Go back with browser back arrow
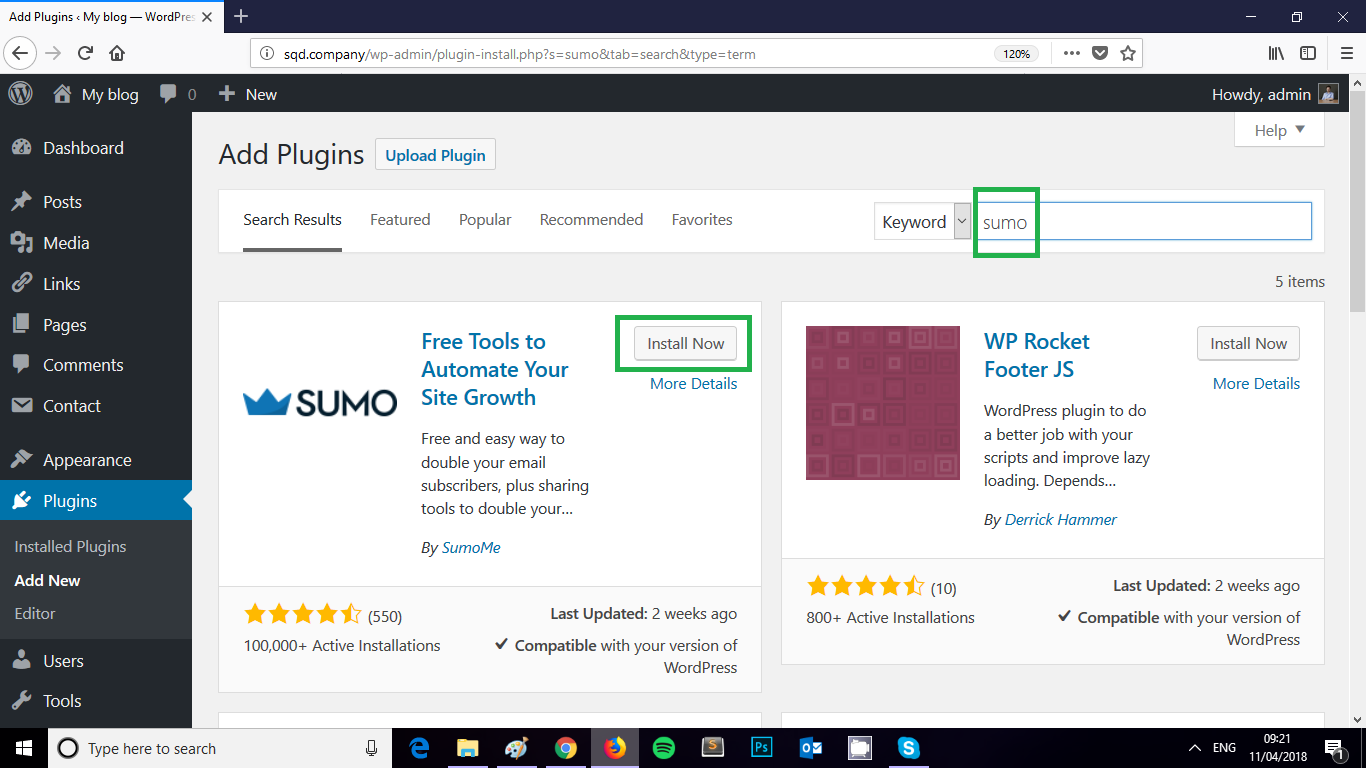The image size is (1366, 768). [22, 53]
